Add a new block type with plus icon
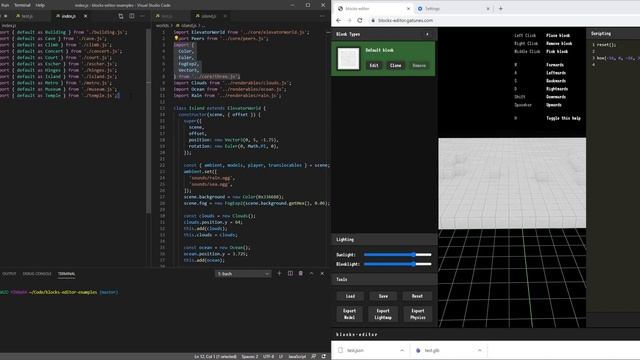The width and height of the screenshot is (640, 360). click(x=427, y=34)
